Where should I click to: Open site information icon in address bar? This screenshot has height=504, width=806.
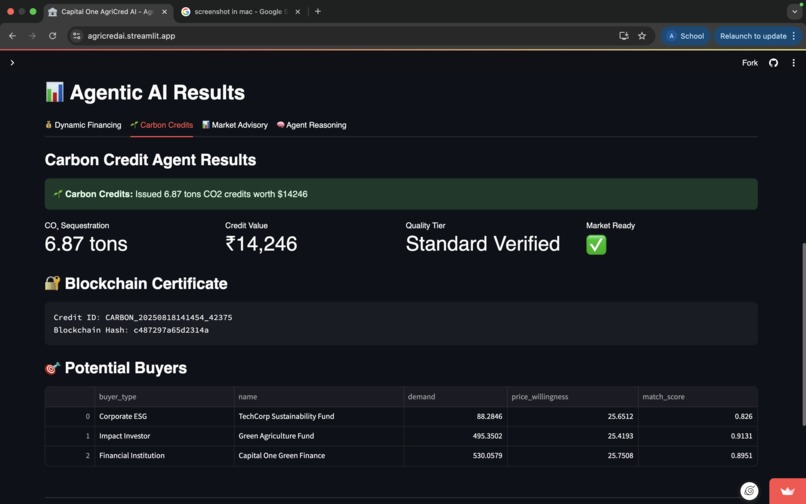pyautogui.click(x=77, y=36)
